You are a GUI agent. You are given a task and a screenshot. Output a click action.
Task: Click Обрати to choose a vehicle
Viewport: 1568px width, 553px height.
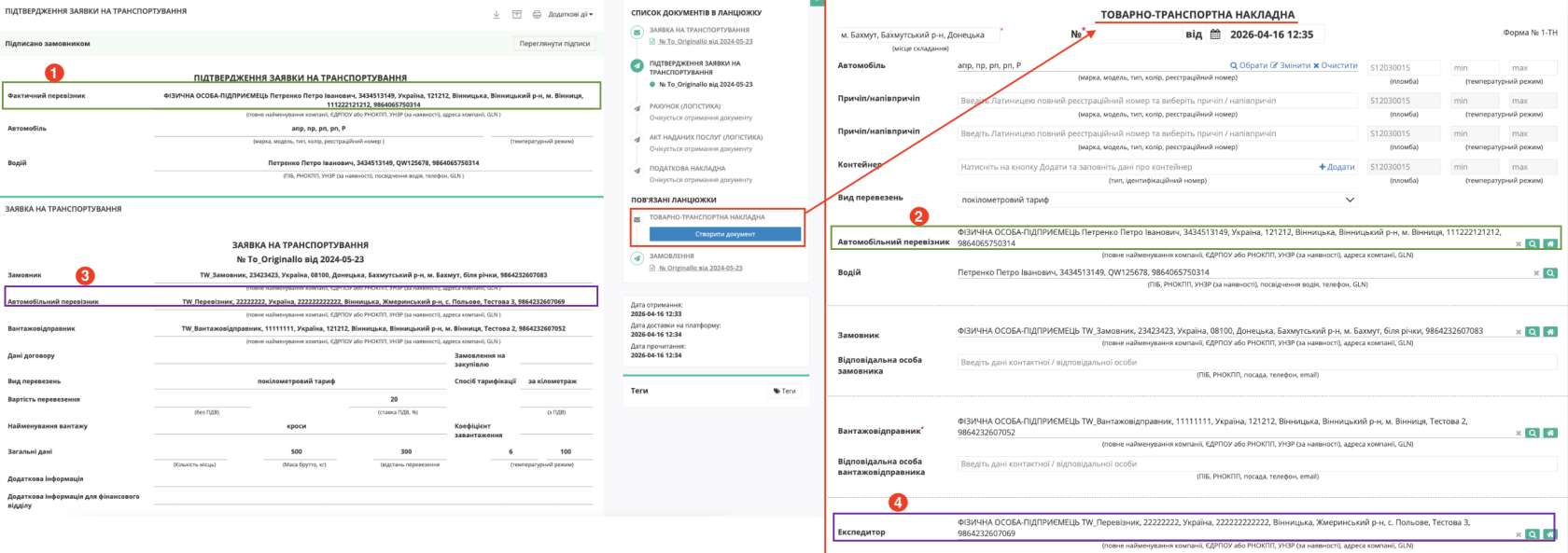[x=1249, y=65]
